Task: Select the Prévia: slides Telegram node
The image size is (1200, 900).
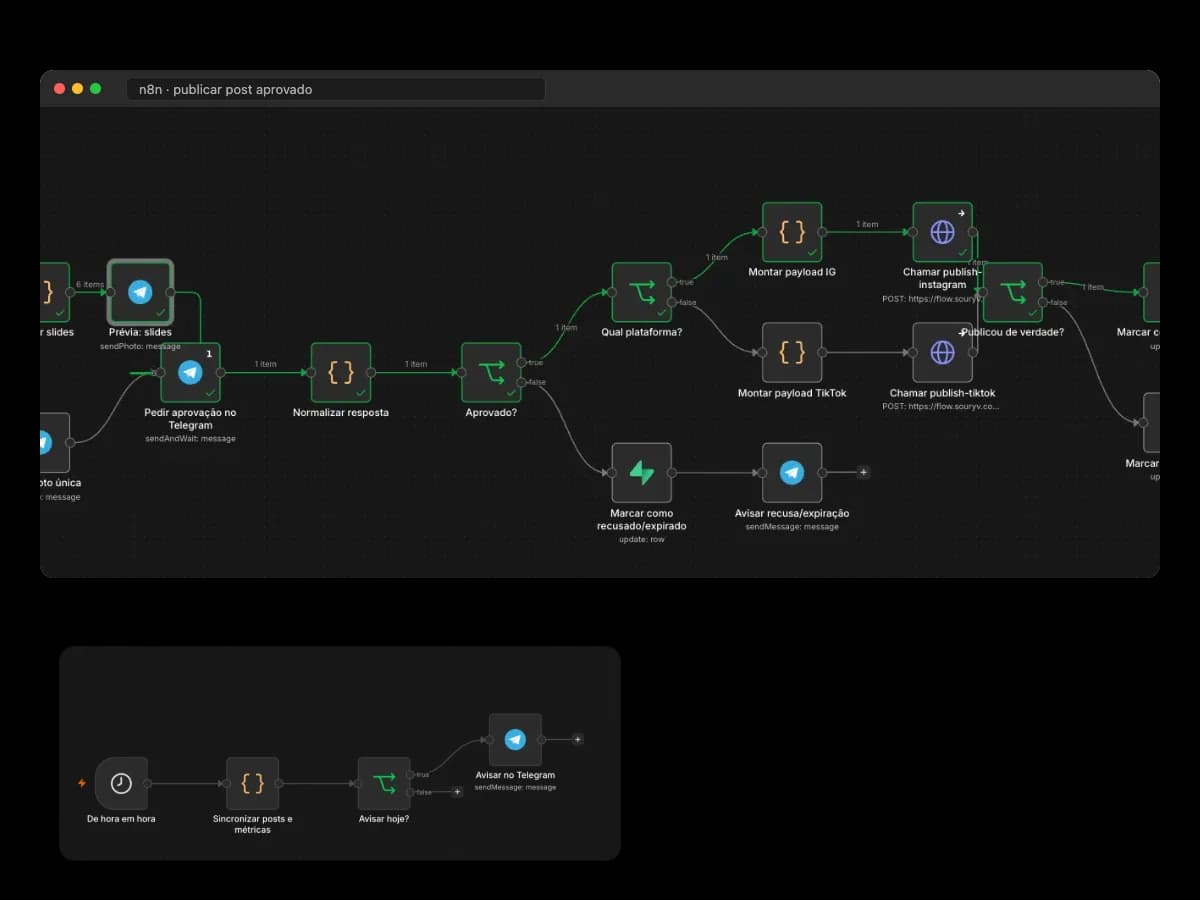Action: pyautogui.click(x=141, y=292)
